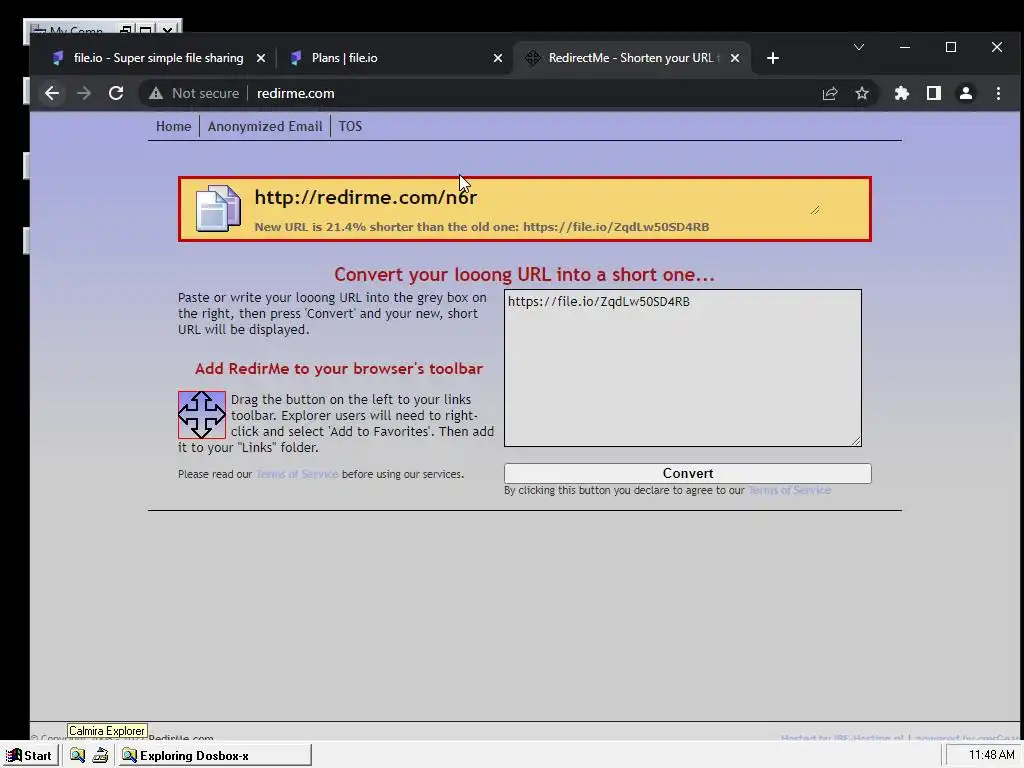Toggle the browser side panel icon
The image size is (1024, 768).
coord(934,93)
